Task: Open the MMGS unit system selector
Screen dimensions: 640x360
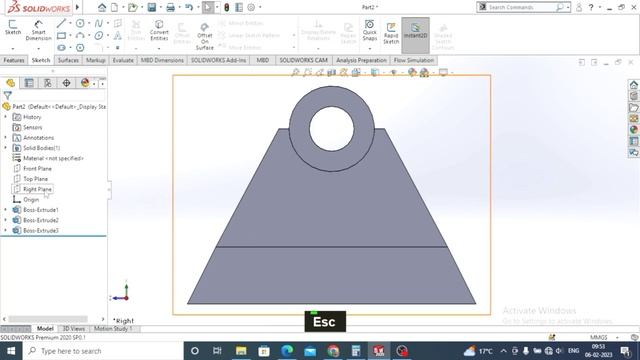Action: point(603,338)
